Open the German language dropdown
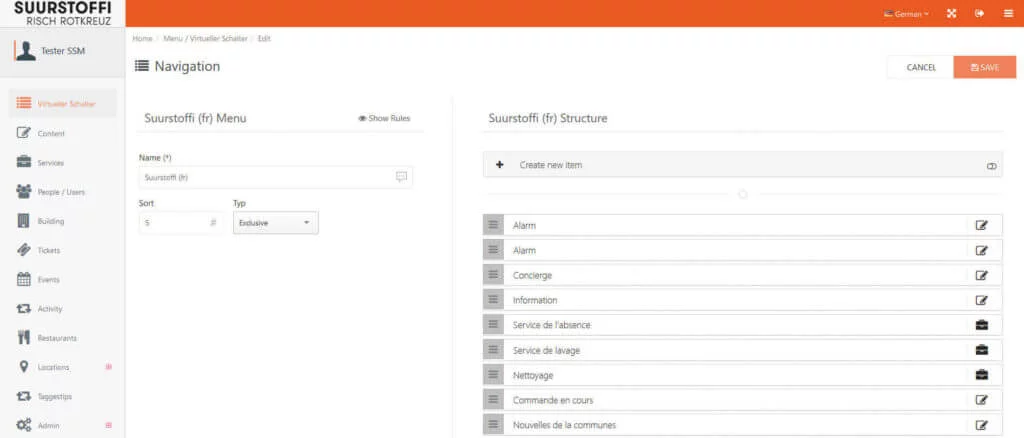The image size is (1024, 438). (906, 14)
